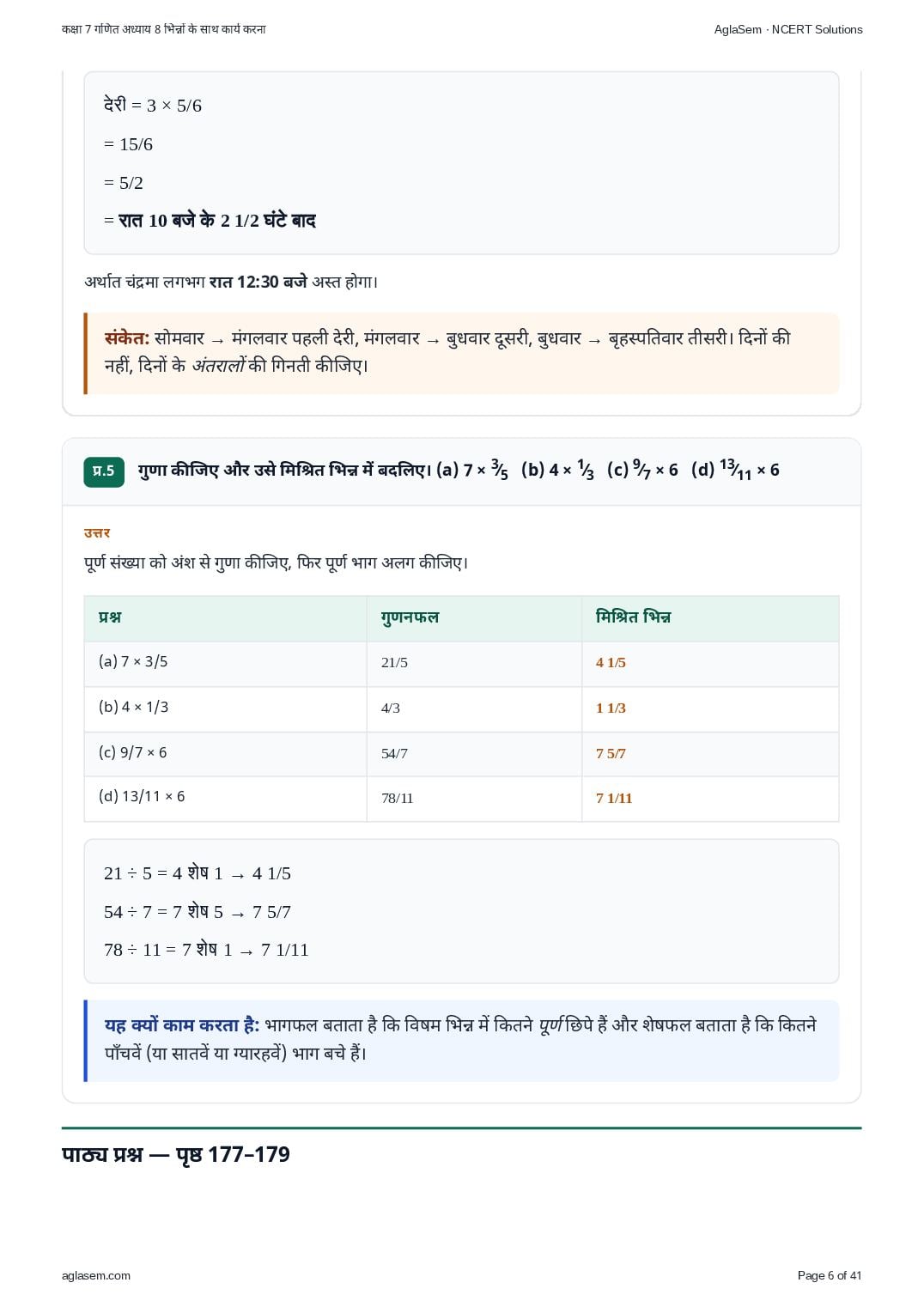Screen dimensions: 924x1307
Task: Click the यह क्यों काम करता है note heading
Action: [x=182, y=1024]
